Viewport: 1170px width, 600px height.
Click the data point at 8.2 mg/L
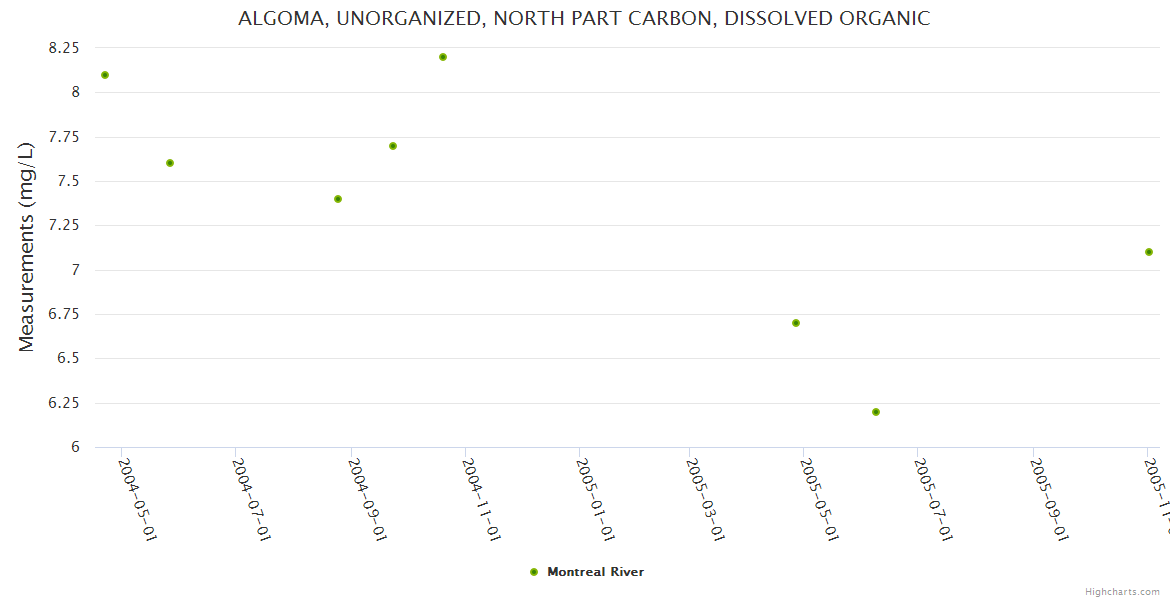pyautogui.click(x=443, y=57)
